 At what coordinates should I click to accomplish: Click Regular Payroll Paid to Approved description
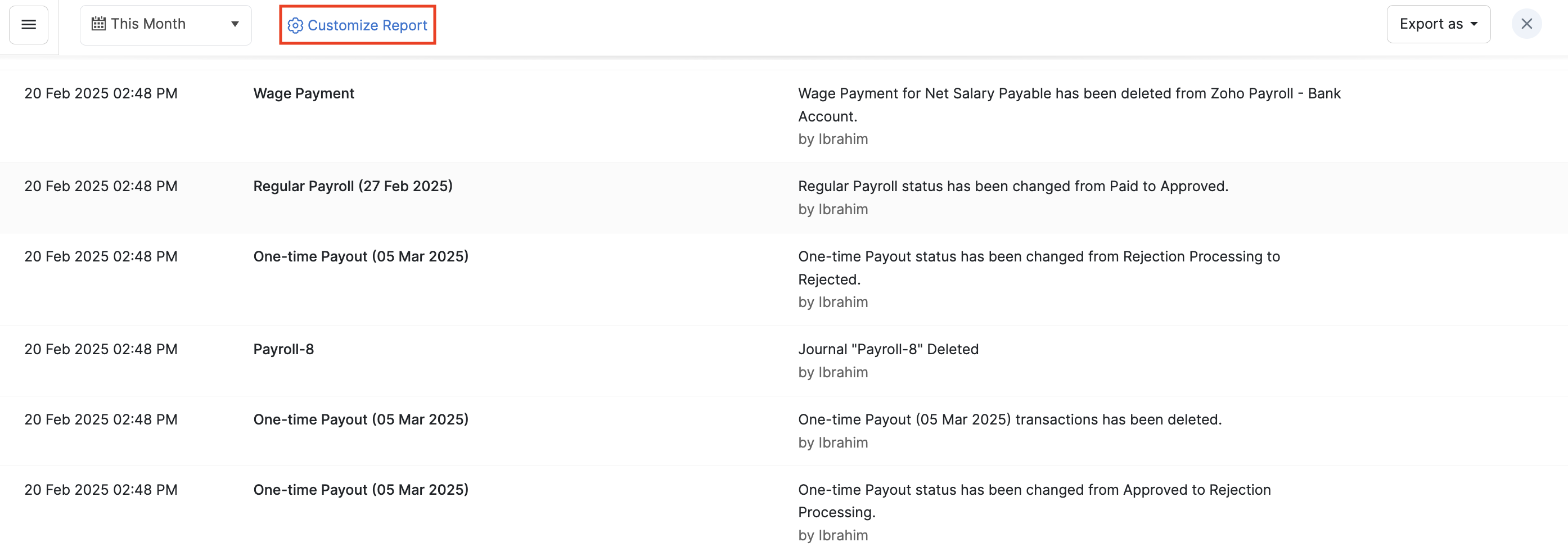coord(1013,186)
